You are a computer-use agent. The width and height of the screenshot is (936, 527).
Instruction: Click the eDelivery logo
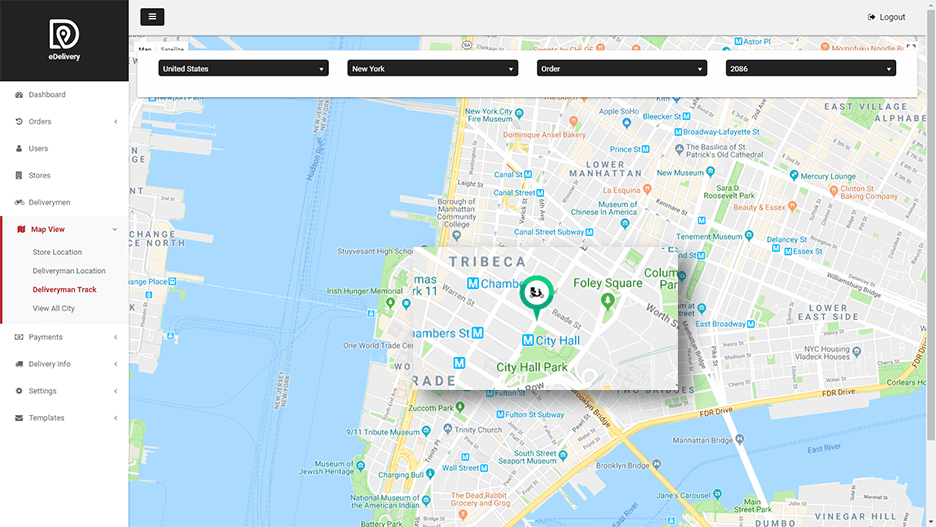pos(64,40)
